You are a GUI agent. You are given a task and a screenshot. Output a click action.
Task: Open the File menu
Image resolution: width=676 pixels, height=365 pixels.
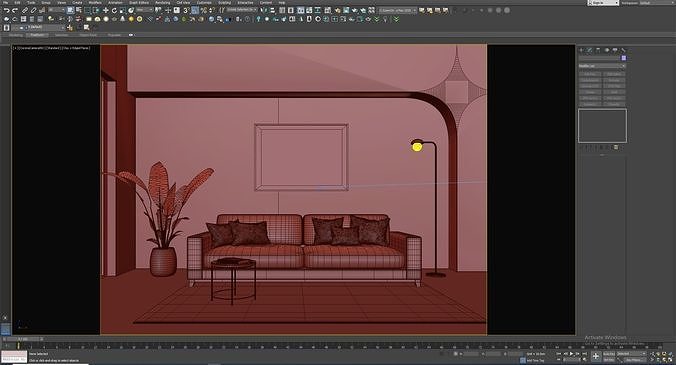point(5,3)
